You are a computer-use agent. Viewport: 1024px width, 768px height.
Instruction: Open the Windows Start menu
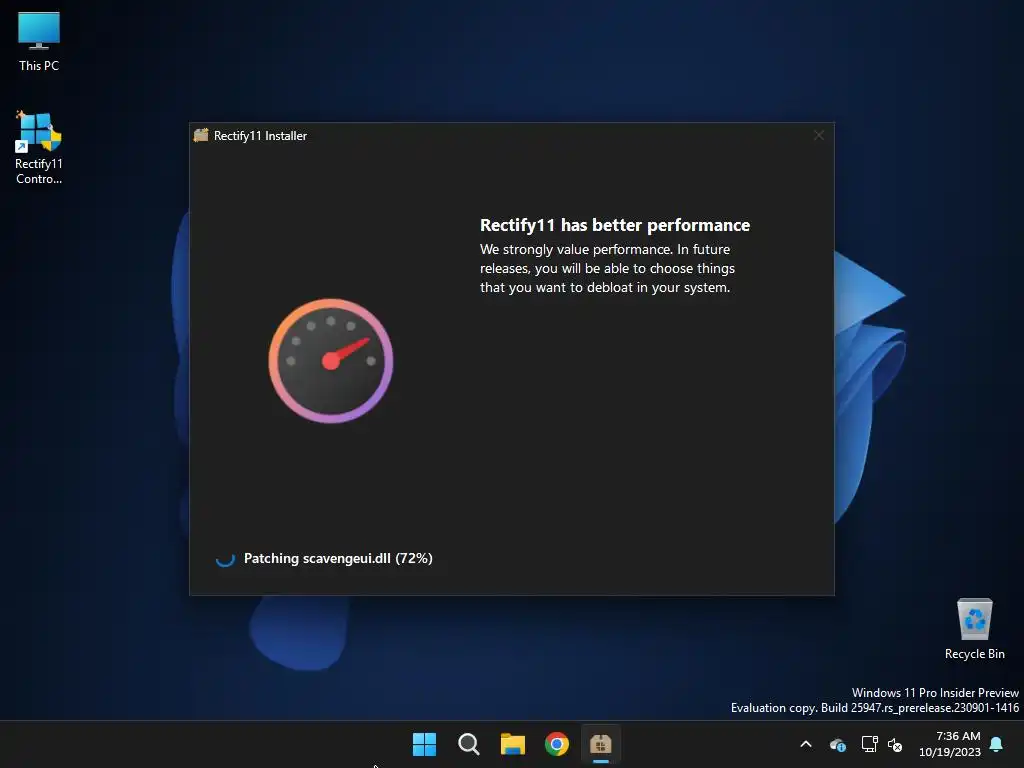tap(424, 744)
